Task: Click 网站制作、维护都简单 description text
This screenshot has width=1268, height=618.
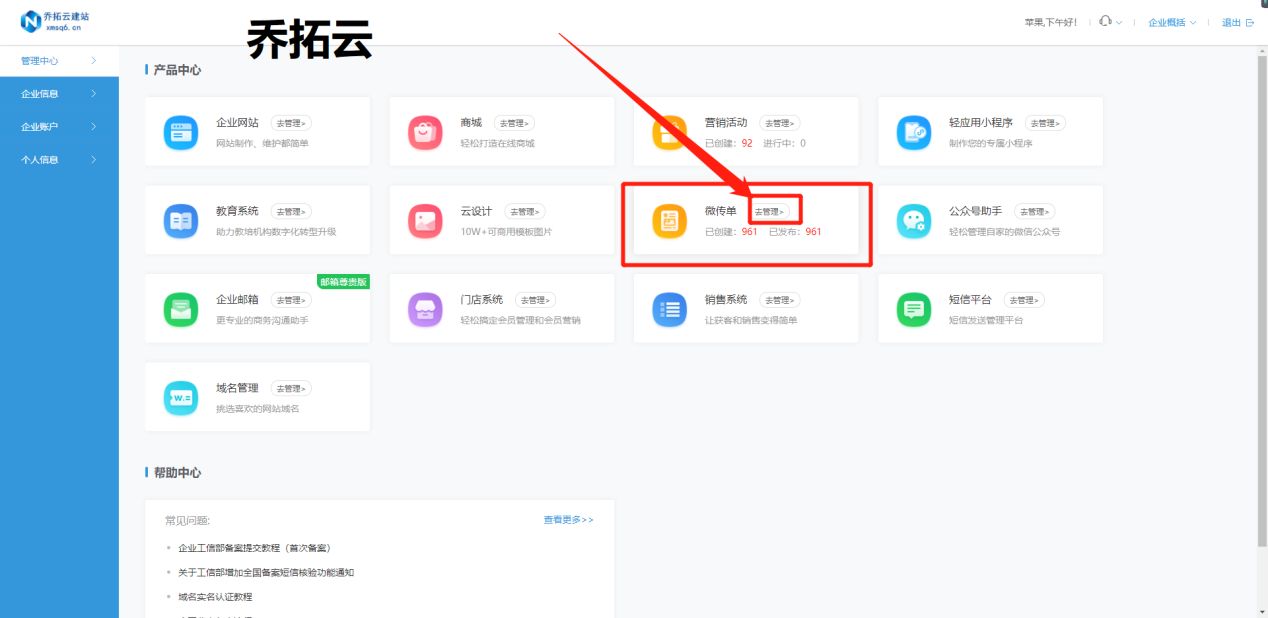Action: [262, 143]
